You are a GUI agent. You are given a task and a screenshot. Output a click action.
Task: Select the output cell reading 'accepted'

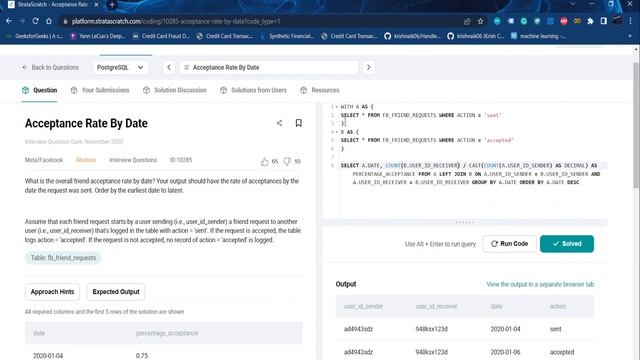(x=562, y=352)
